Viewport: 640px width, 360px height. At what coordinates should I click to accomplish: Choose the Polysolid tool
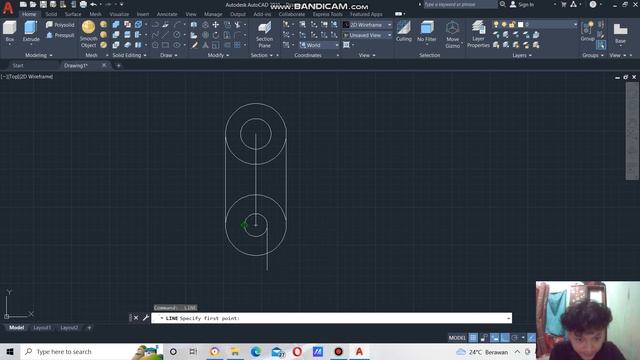point(60,25)
